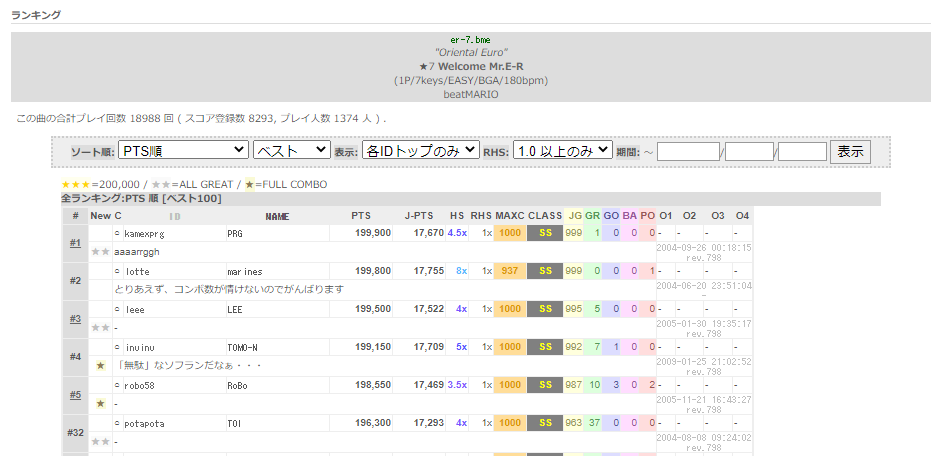
Task: Click the J-PTS value 17,755
Action: click(x=429, y=271)
